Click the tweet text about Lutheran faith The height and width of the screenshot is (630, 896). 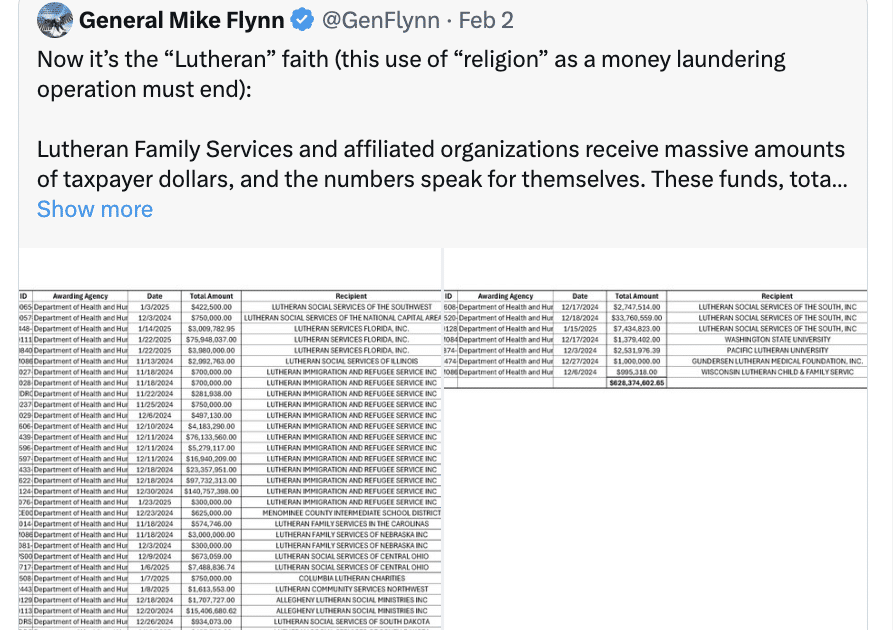tap(411, 74)
